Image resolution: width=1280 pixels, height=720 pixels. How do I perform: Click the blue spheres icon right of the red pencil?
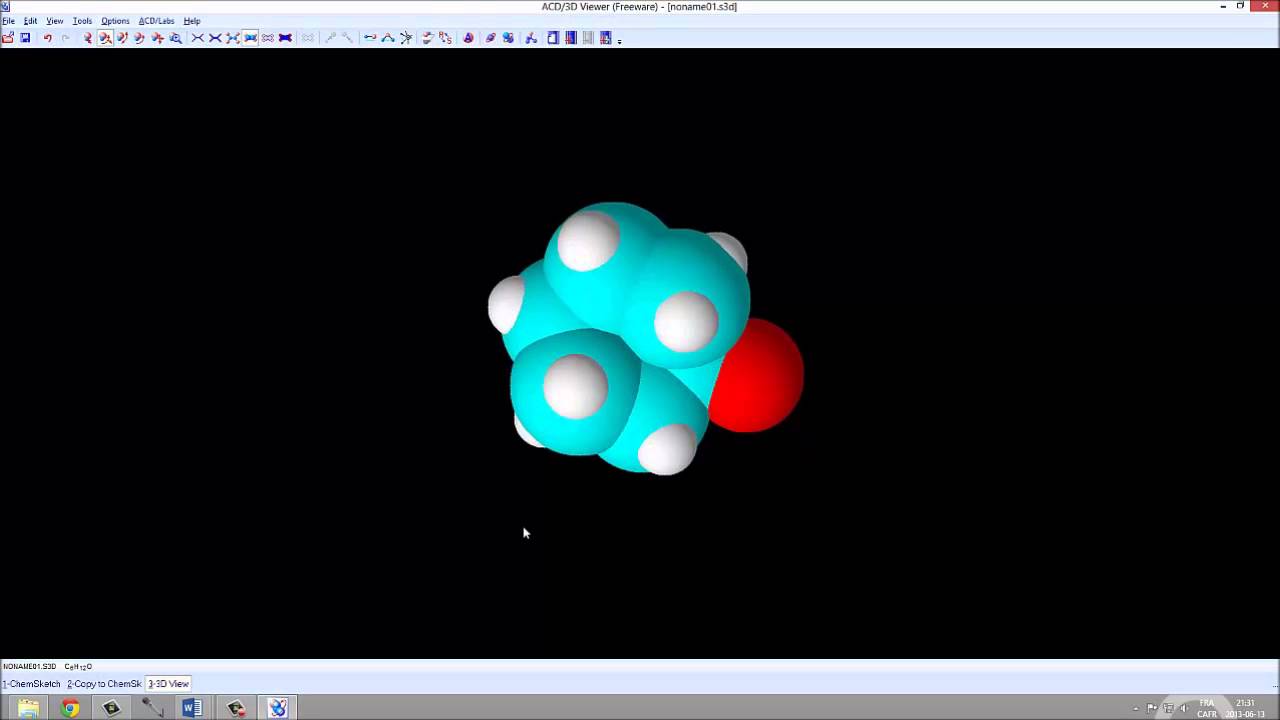pos(508,38)
